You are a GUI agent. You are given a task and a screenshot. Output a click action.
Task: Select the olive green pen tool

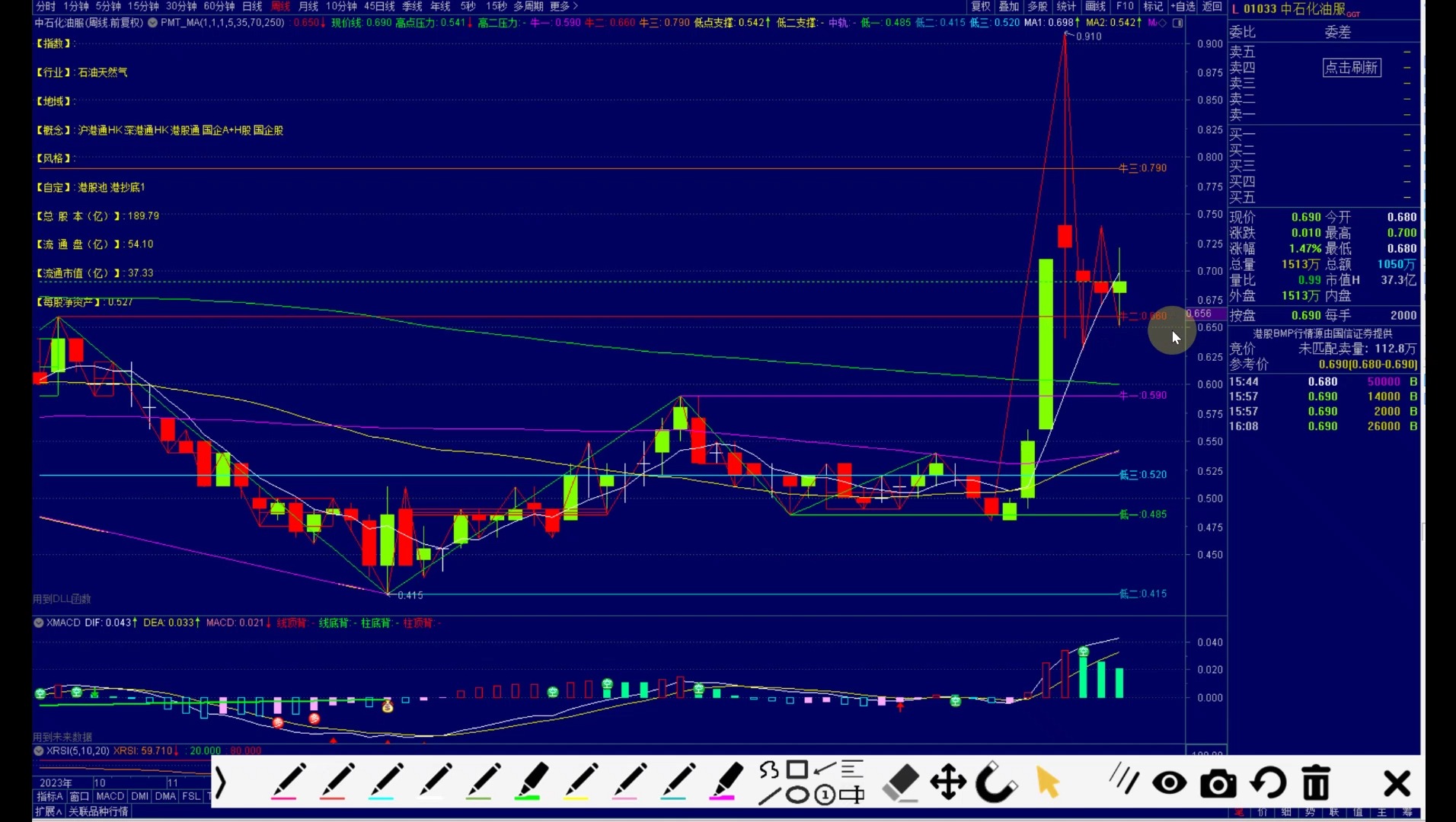[x=483, y=782]
